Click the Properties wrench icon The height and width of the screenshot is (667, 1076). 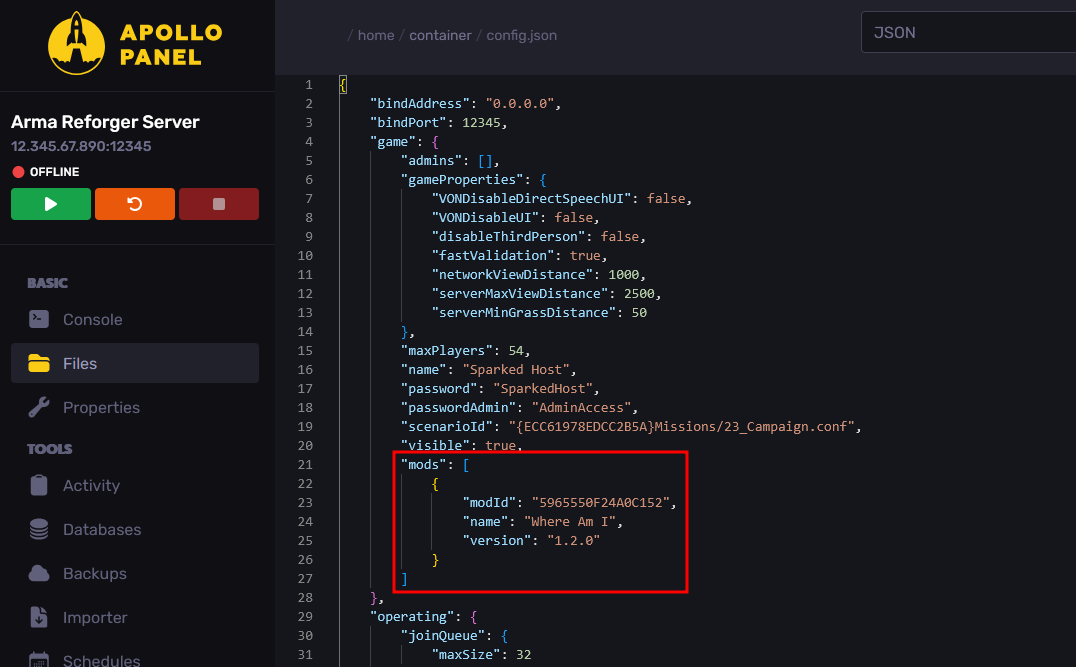(39, 407)
